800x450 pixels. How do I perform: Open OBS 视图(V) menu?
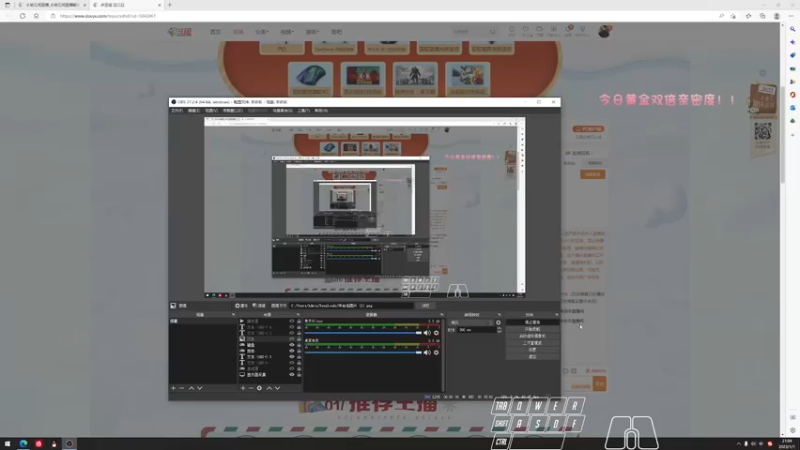pos(211,110)
